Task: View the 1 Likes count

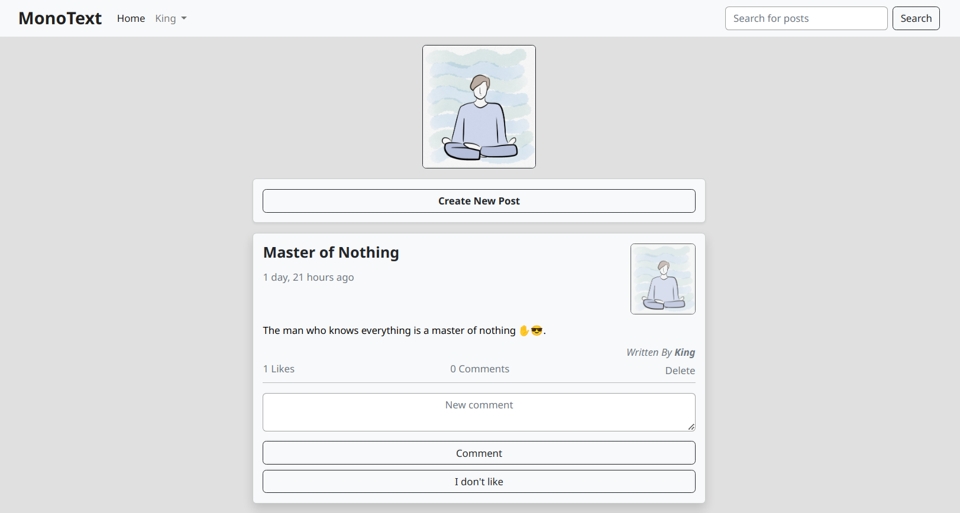Action: click(279, 369)
